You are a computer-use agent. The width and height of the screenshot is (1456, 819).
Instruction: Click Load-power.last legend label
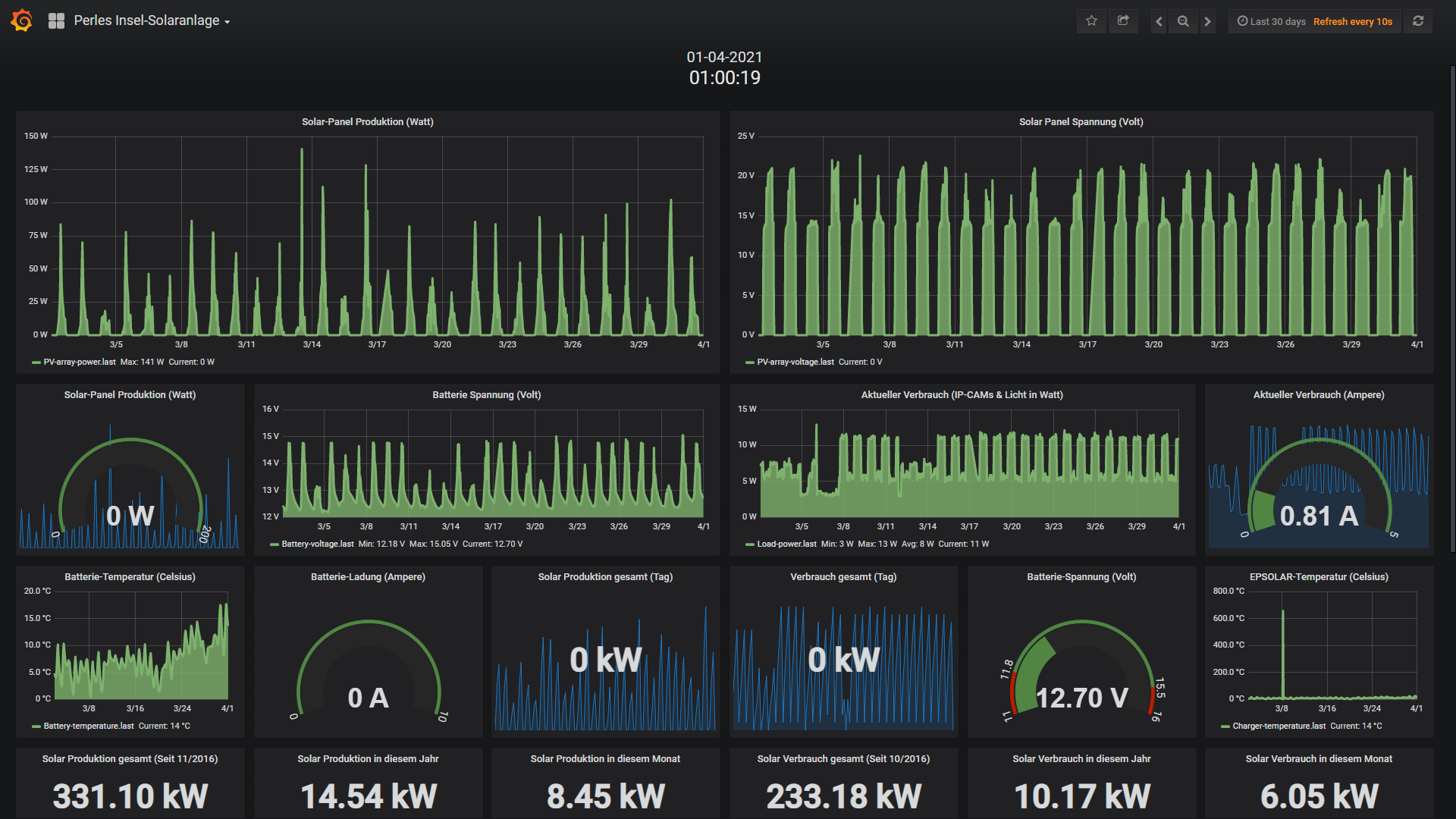[x=786, y=544]
